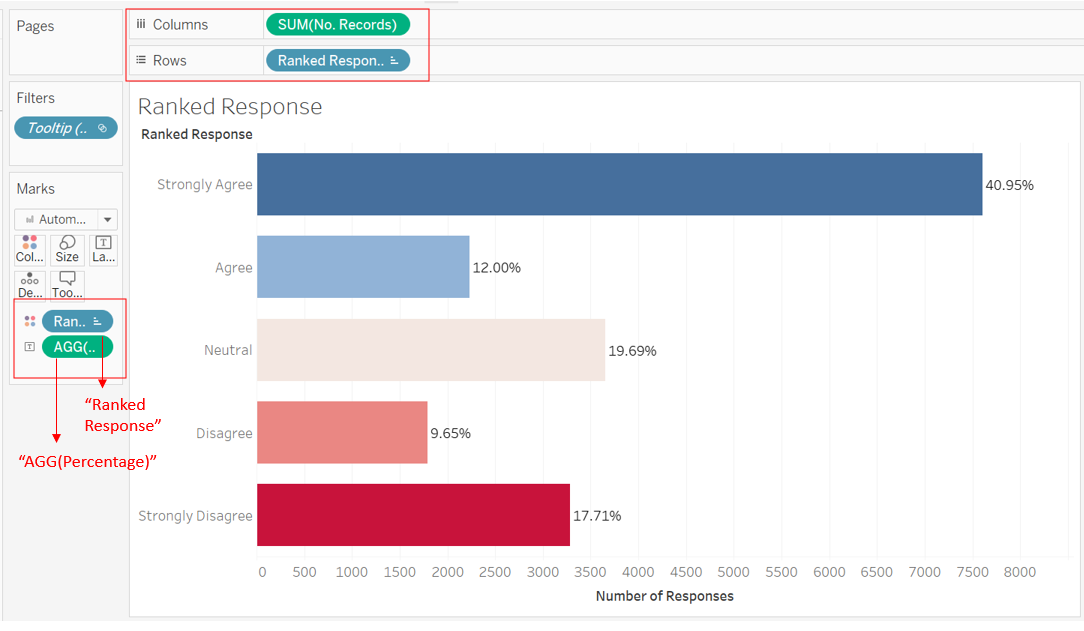Open the Detail marks card
The width and height of the screenshot is (1084, 631).
click(30, 285)
